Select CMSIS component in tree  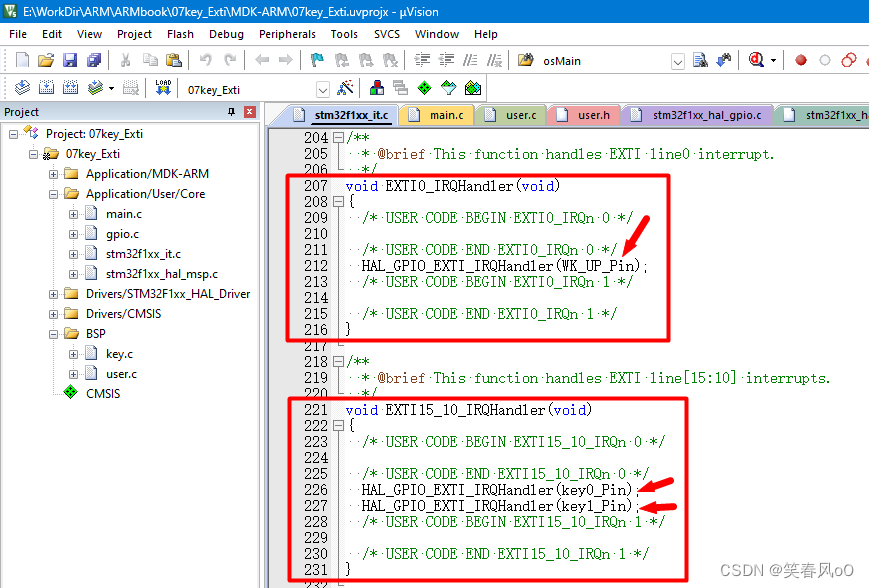pos(103,393)
